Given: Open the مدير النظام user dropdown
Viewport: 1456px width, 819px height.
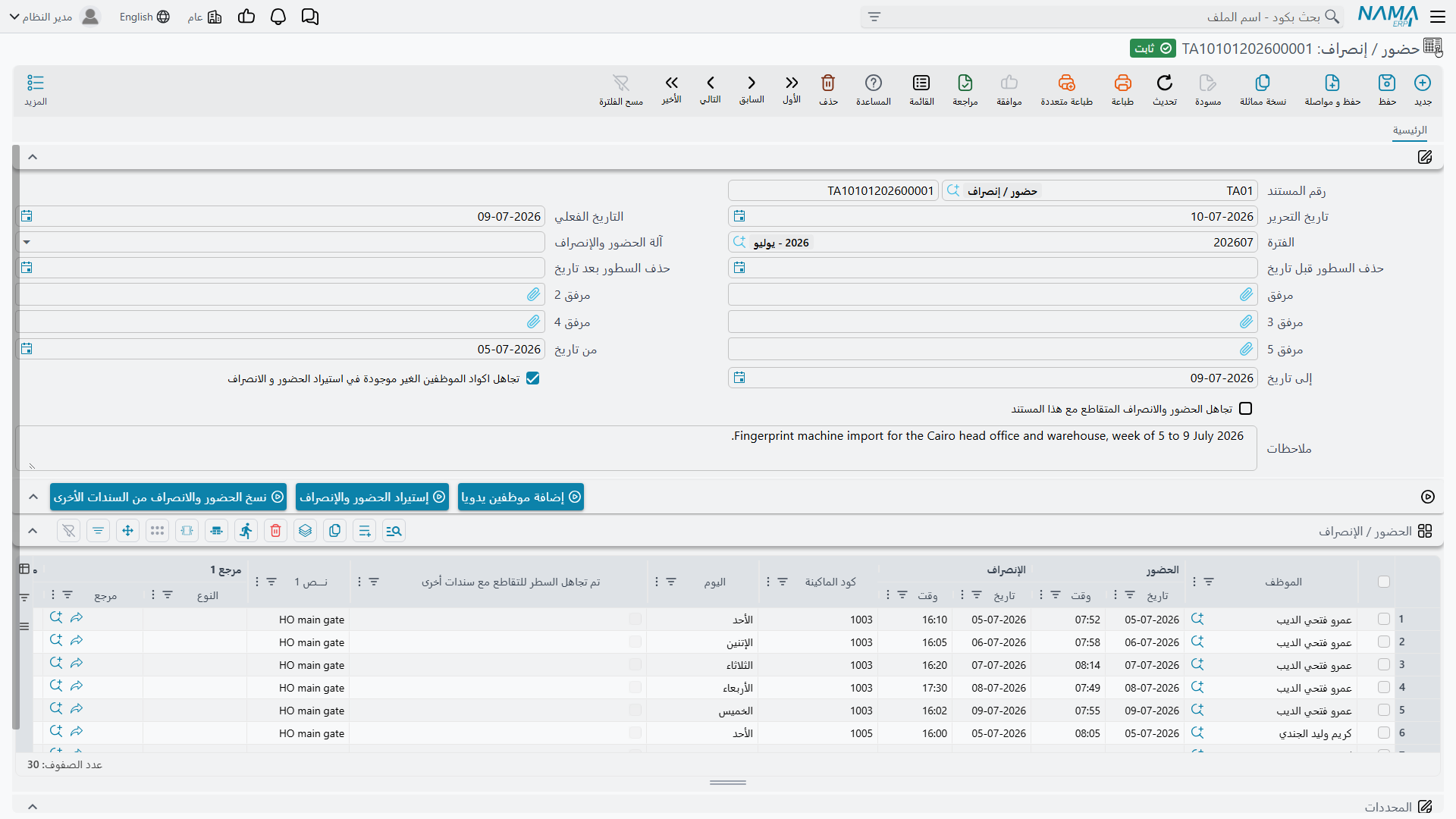Looking at the screenshot, I should [55, 17].
